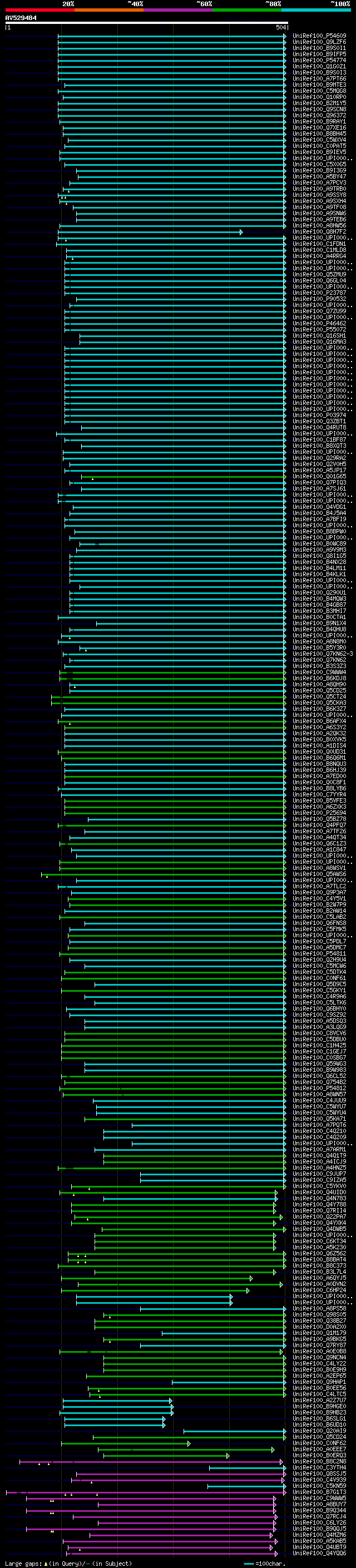Pick the UniRef100_B9I3G9 label
The width and height of the screenshot is (356, 1568).
point(319,170)
